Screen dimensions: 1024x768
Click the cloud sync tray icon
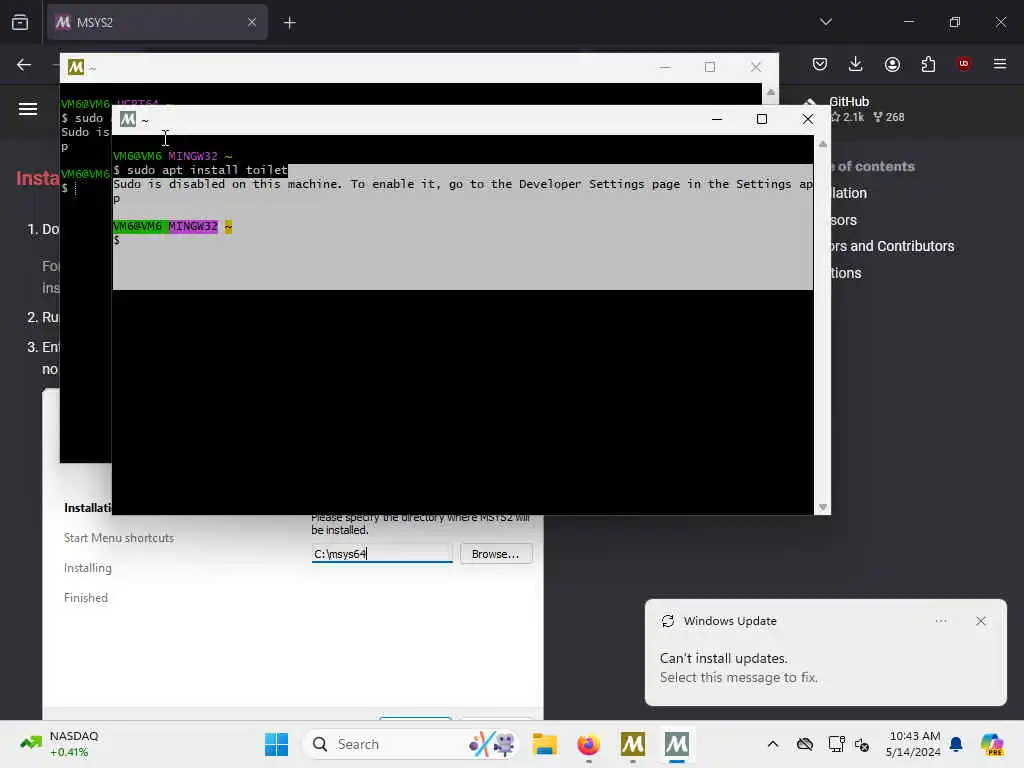click(805, 744)
